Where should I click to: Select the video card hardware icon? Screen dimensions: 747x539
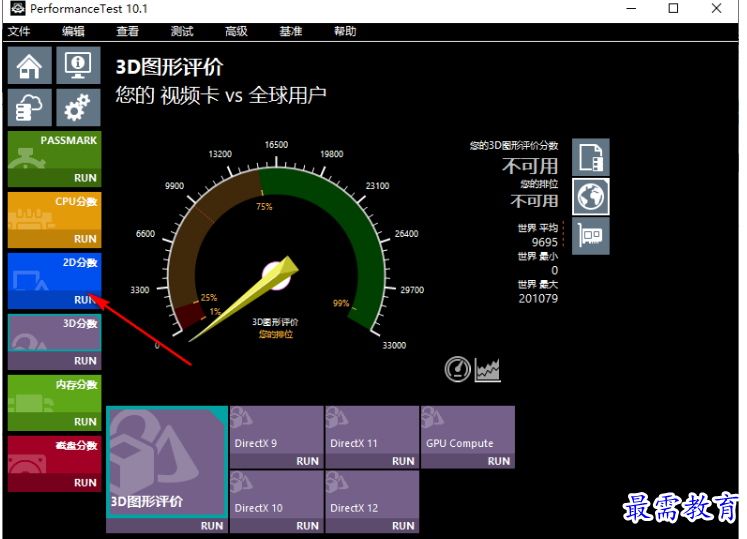591,236
